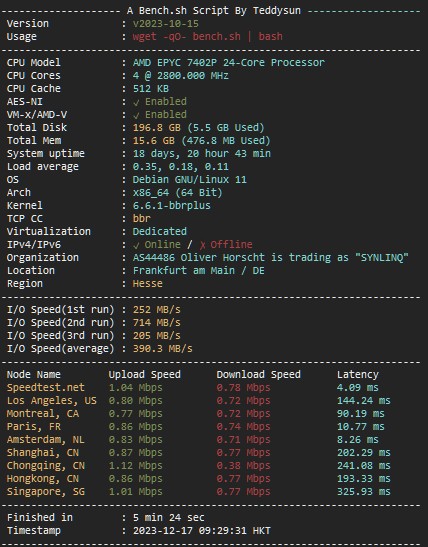Click the AES-NI Enabled checkmark
The width and height of the screenshot is (428, 547).
pos(136,102)
